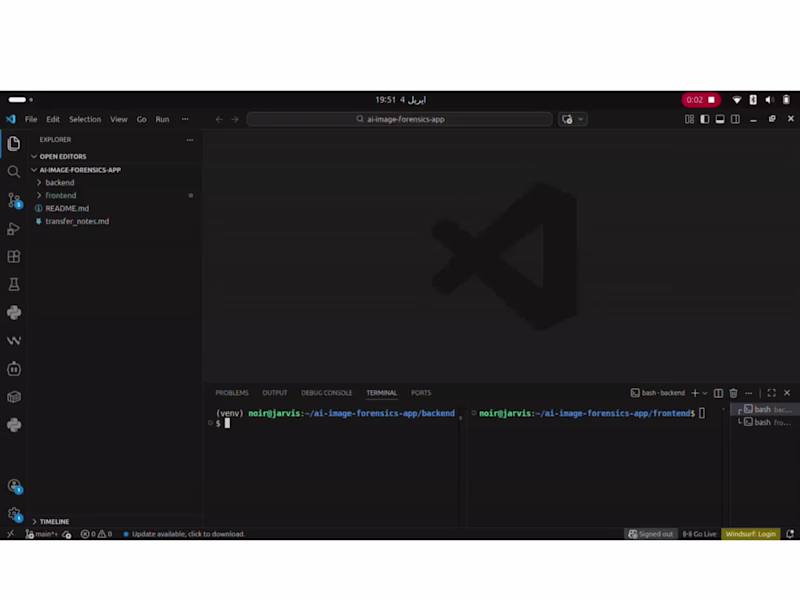Open the new terminal launch profile dropdown

click(x=705, y=393)
